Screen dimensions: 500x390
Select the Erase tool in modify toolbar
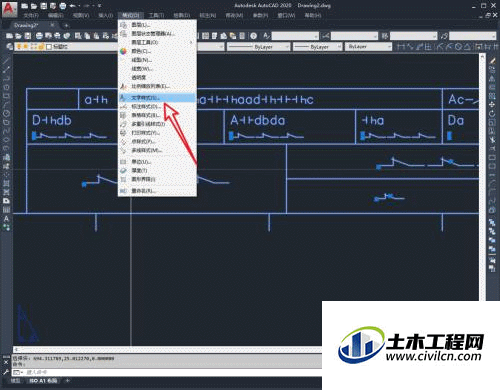[x=492, y=61]
